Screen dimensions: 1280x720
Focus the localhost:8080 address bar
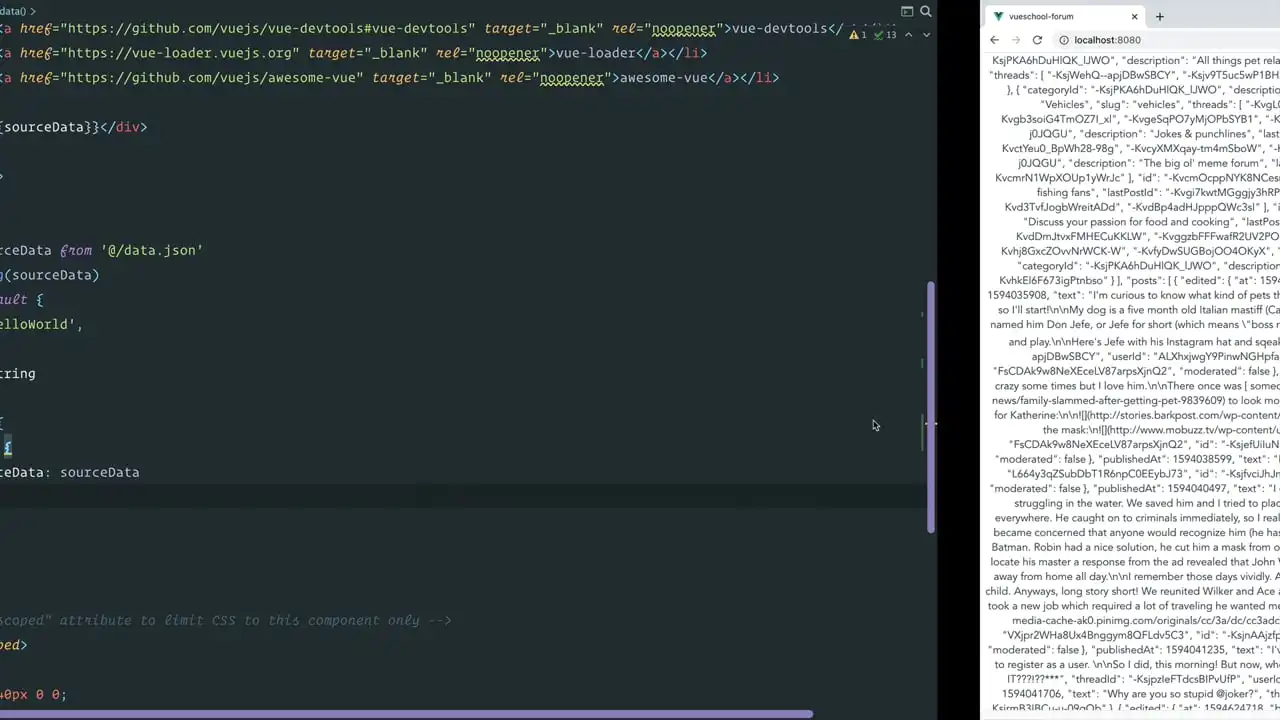pyautogui.click(x=1107, y=40)
